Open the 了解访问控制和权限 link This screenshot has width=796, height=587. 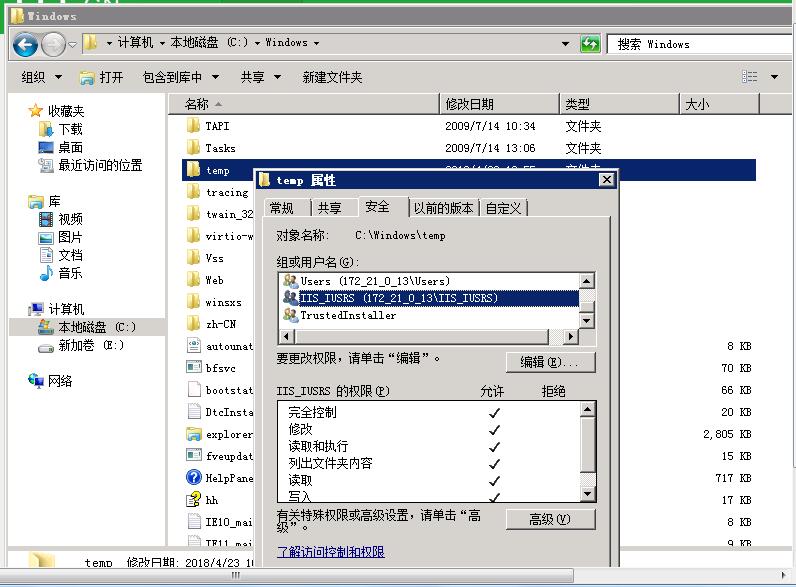pos(331,552)
